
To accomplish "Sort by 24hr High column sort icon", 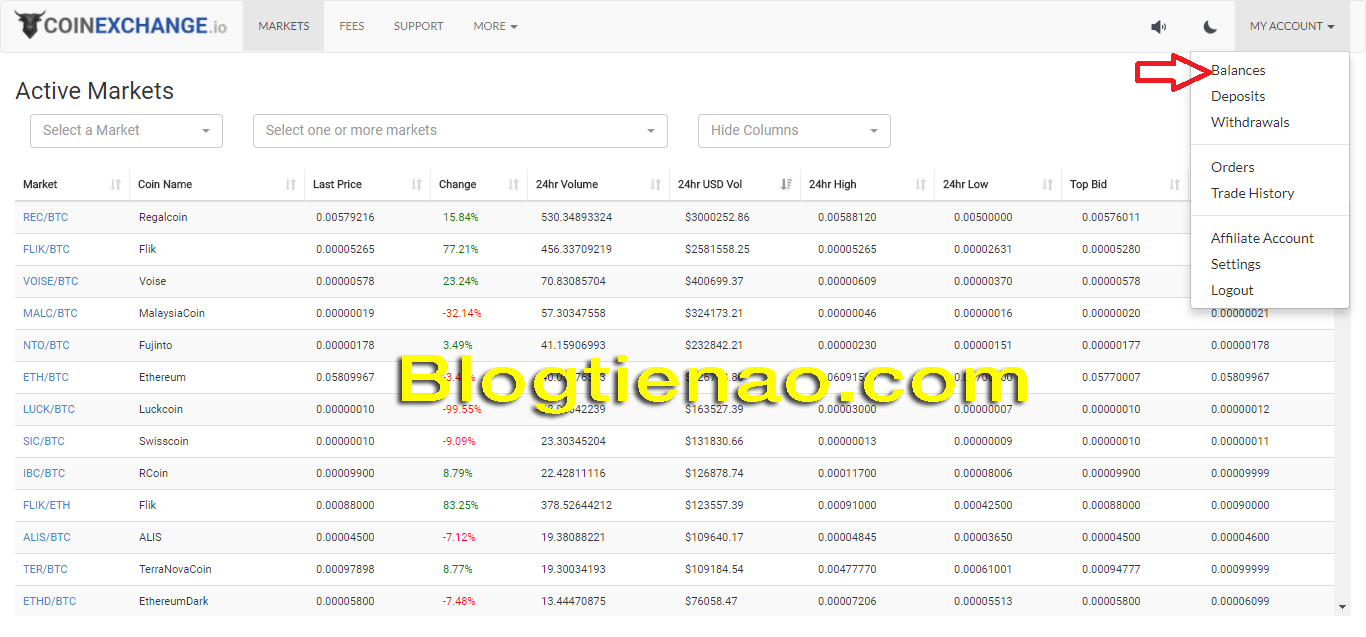I will pyautogui.click(x=921, y=185).
